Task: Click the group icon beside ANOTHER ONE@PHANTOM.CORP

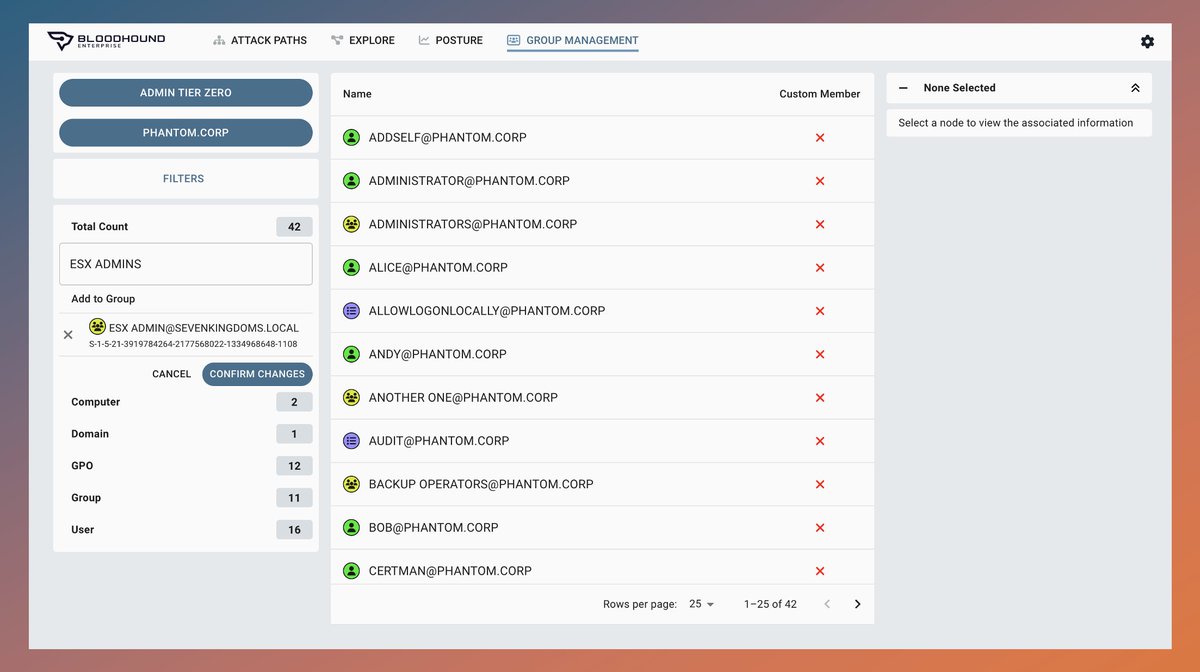Action: click(x=351, y=397)
